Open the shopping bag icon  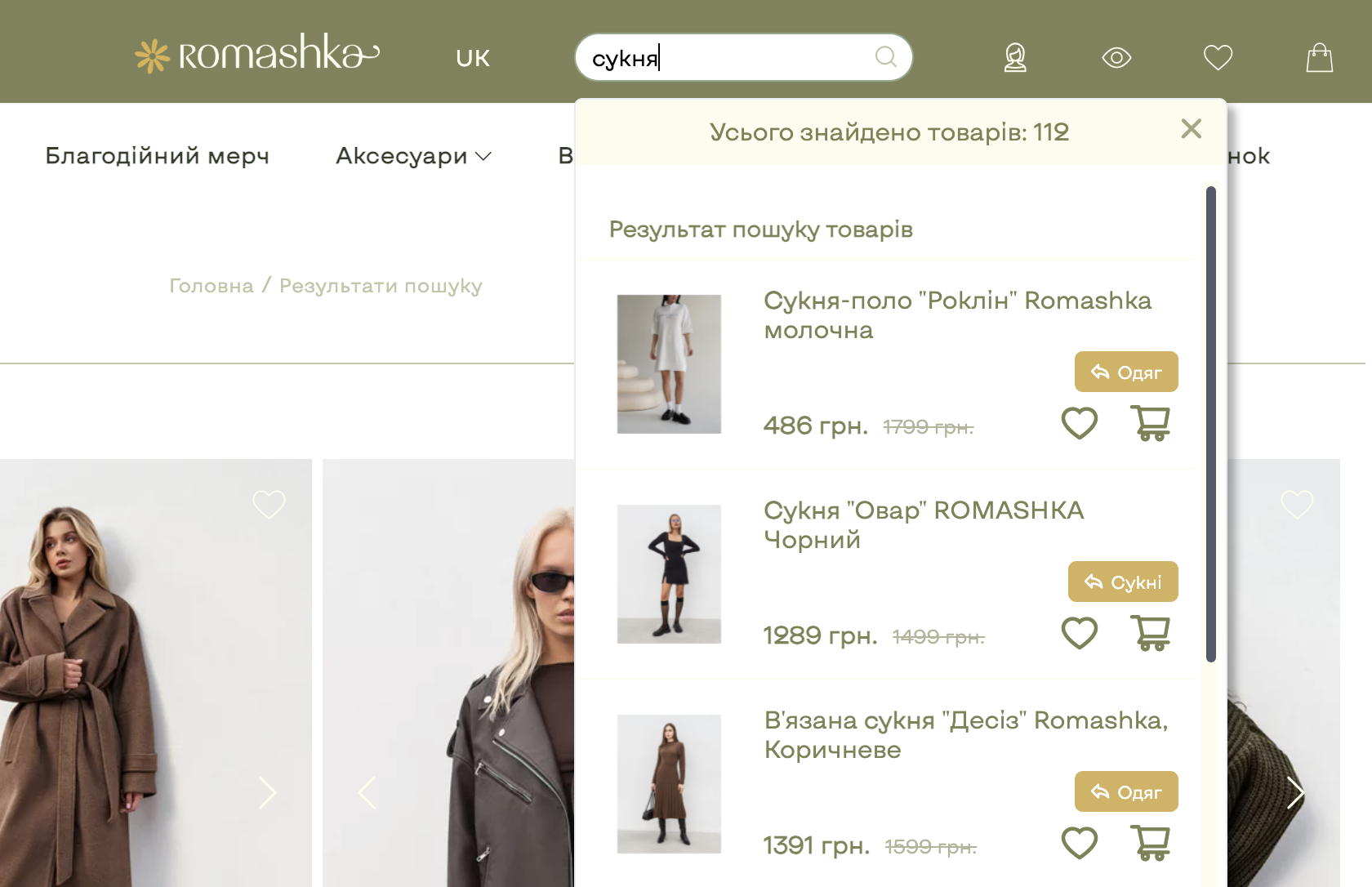pyautogui.click(x=1319, y=57)
